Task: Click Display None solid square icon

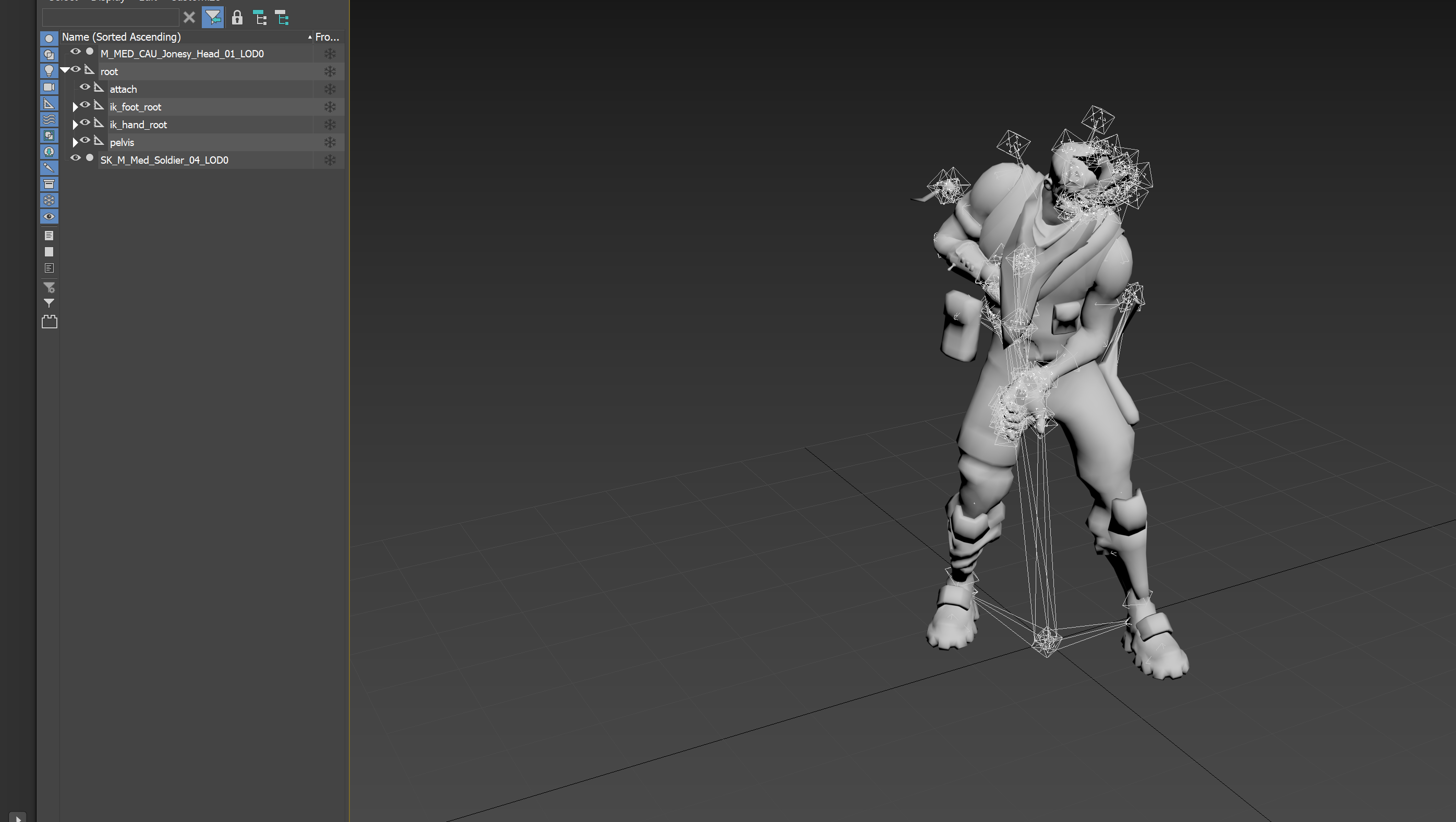Action: [49, 252]
